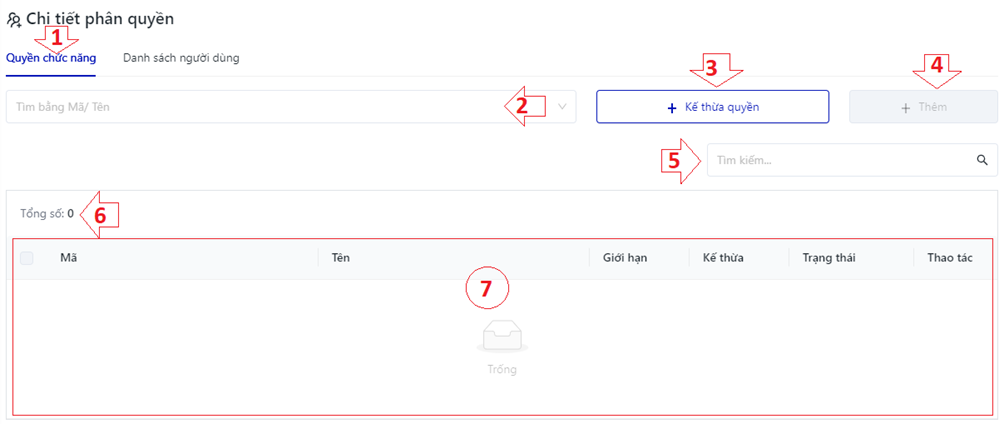Click the Thêm button

coord(923,107)
